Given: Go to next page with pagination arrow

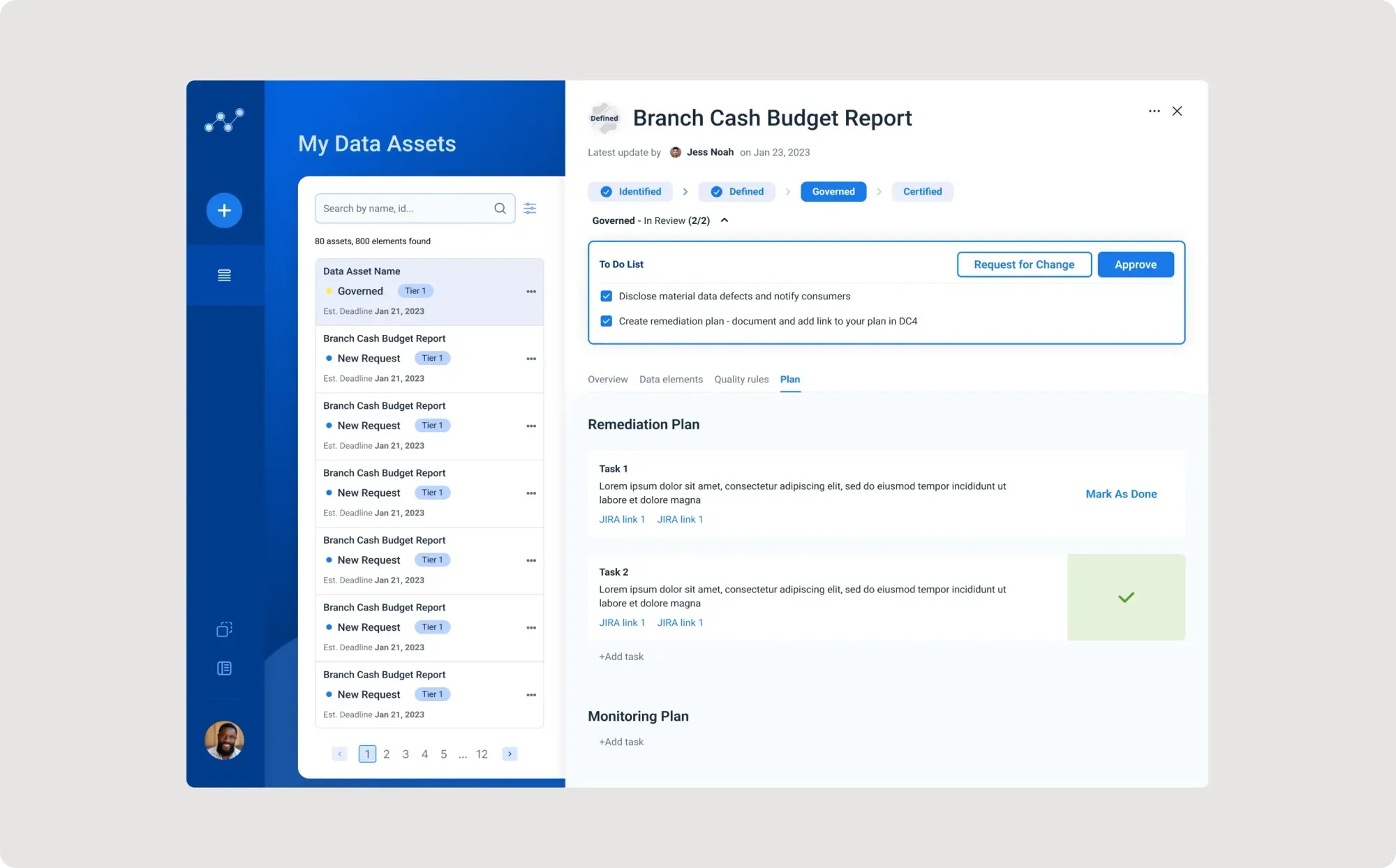Looking at the screenshot, I should coord(510,754).
